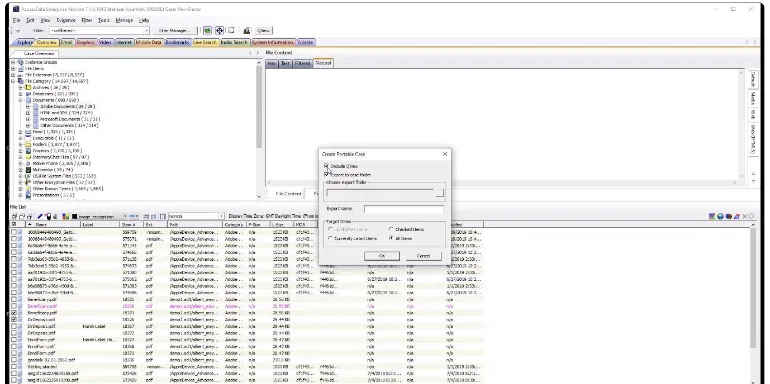Switch to the Overview tab
The width and height of the screenshot is (770, 384).
tap(47, 43)
